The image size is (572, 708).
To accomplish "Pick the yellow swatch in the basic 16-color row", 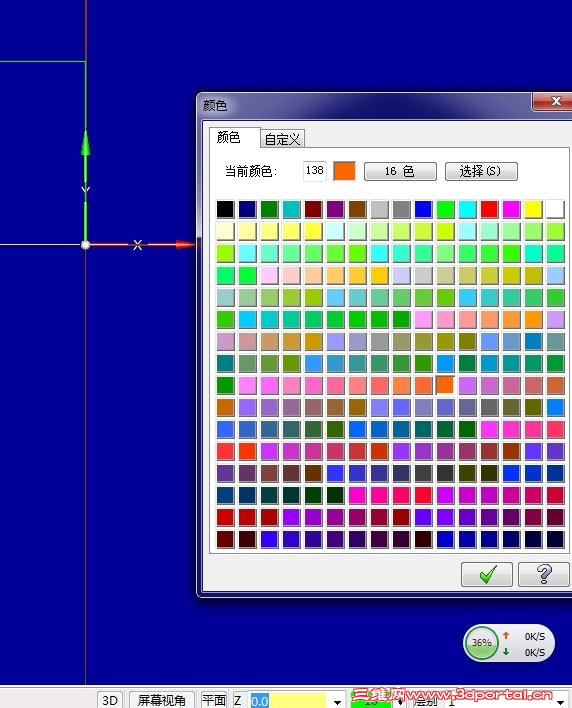I will [533, 210].
